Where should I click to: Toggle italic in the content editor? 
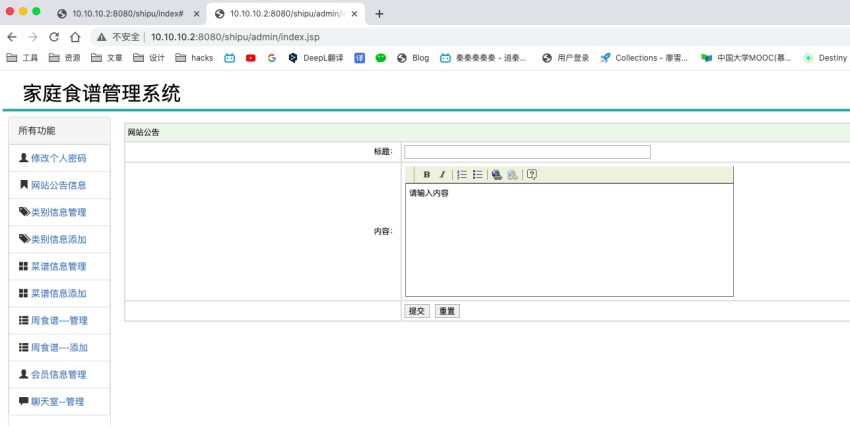point(442,174)
